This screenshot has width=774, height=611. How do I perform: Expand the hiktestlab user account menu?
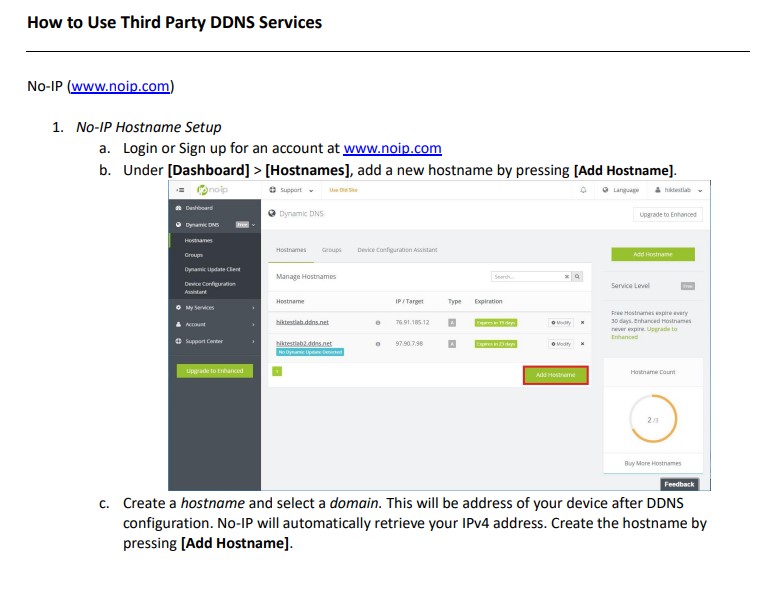(x=679, y=190)
